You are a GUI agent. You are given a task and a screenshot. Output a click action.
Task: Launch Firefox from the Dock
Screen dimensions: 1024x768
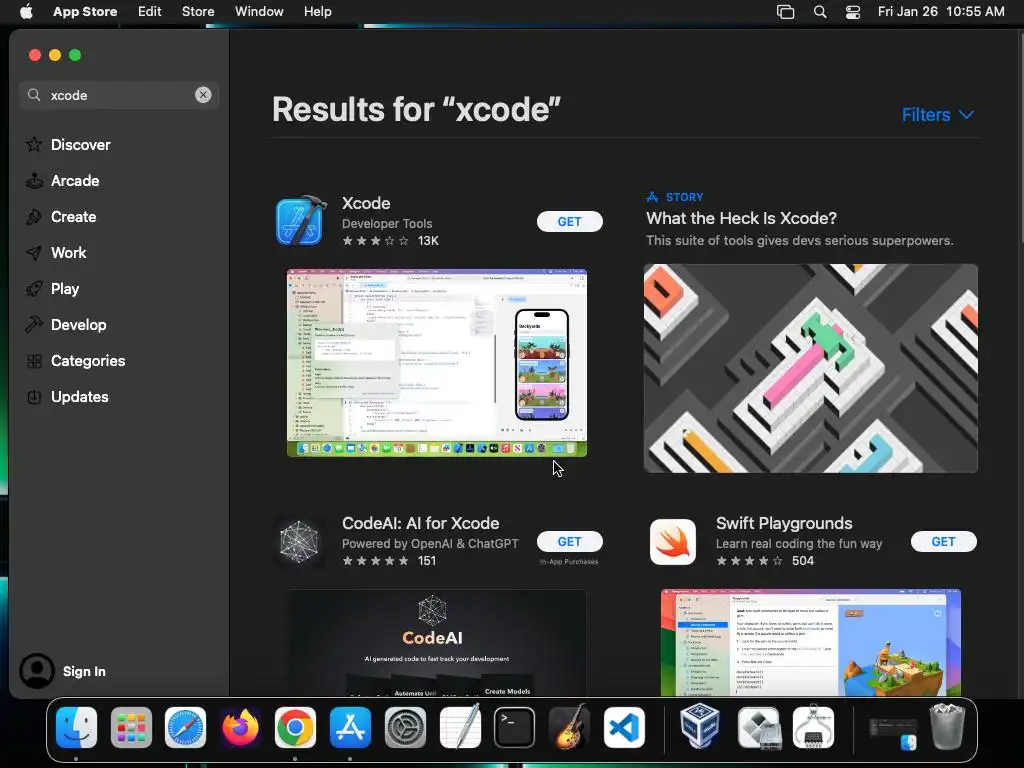tap(240, 727)
